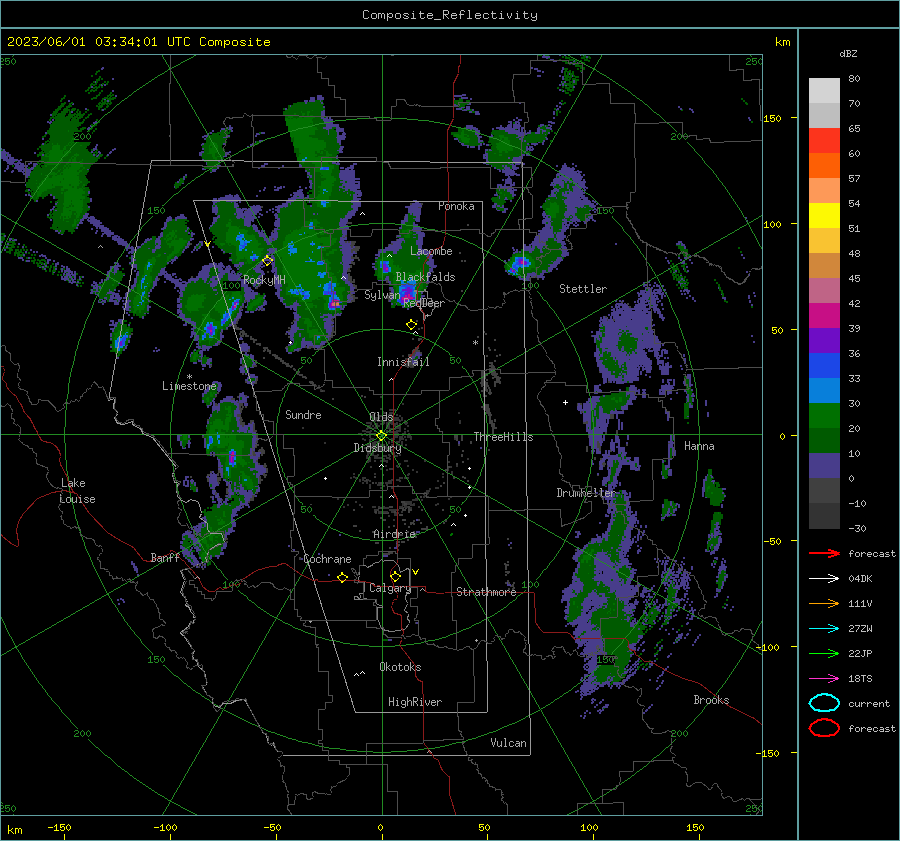Click the 150 km right axis tick label

(773, 118)
